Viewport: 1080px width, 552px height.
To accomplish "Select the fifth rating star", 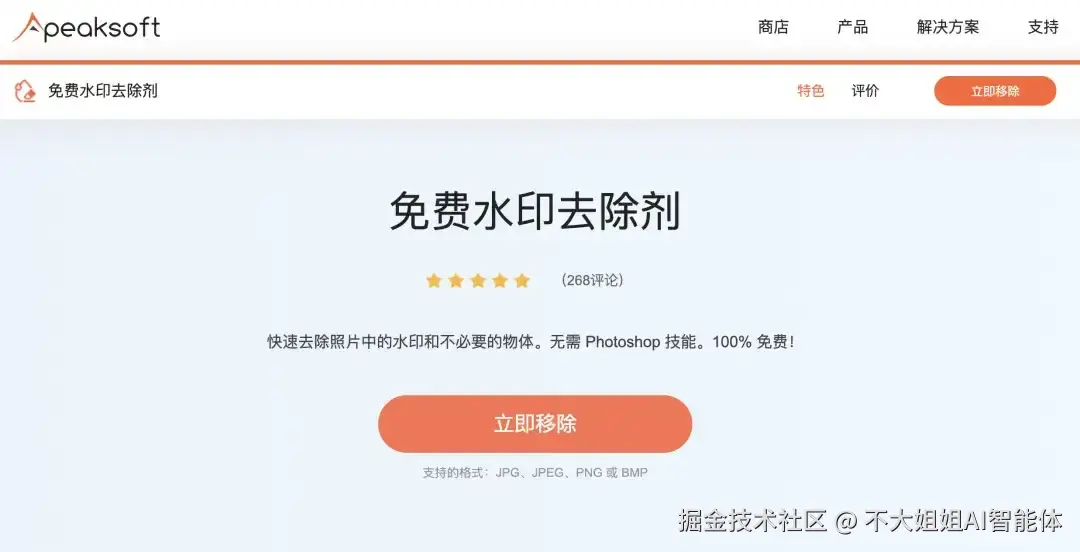I will [x=522, y=280].
